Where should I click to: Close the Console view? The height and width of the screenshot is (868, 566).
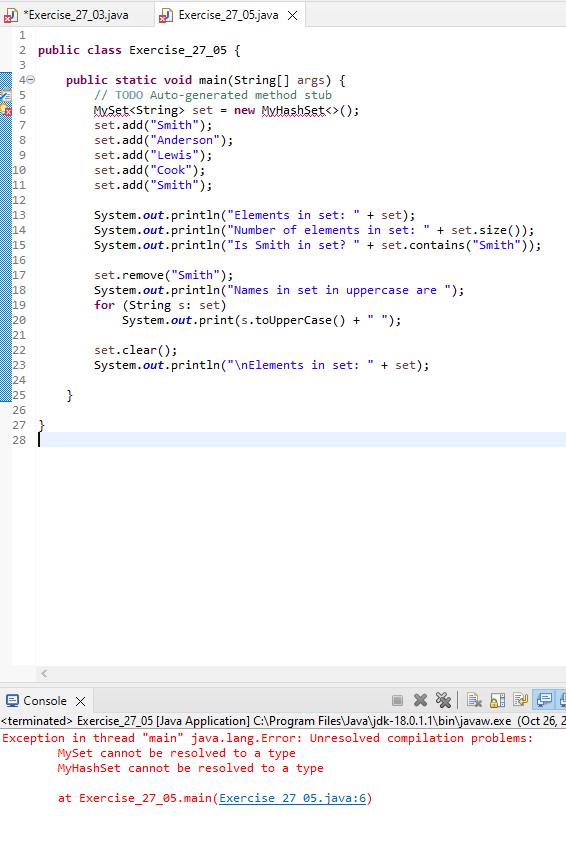click(80, 701)
